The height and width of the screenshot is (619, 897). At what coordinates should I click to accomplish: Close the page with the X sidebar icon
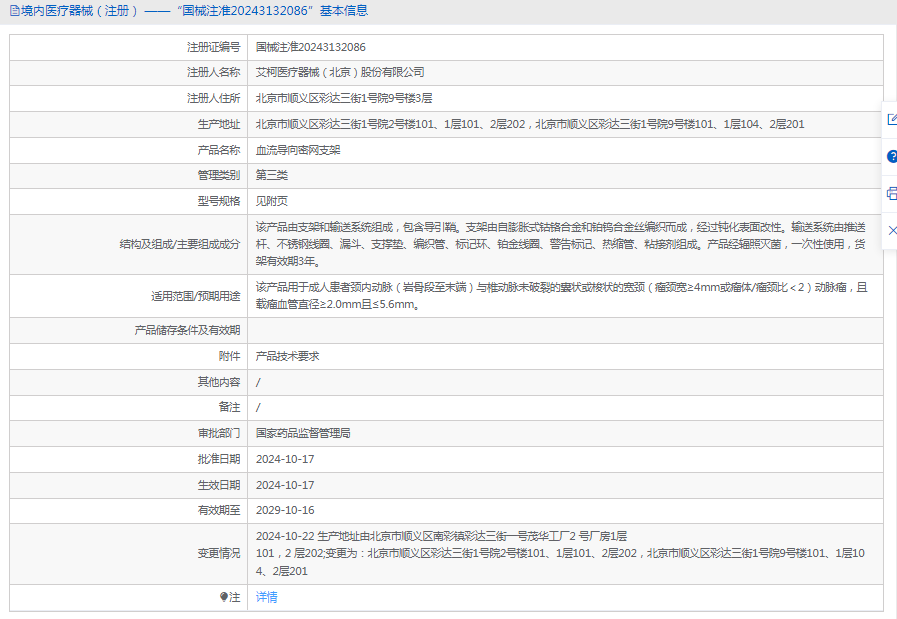tap(892, 230)
